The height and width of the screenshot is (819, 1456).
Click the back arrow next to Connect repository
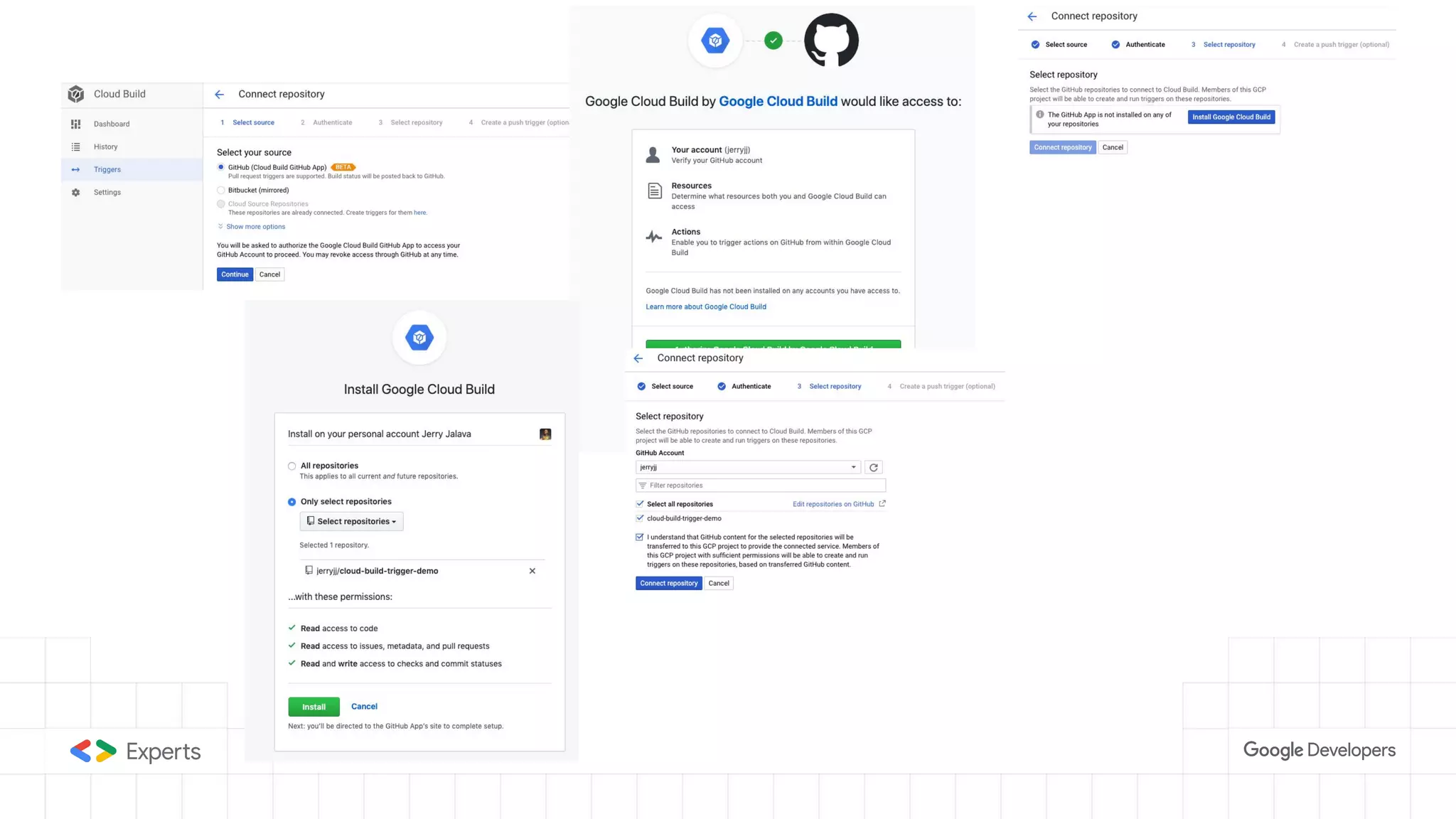point(220,95)
